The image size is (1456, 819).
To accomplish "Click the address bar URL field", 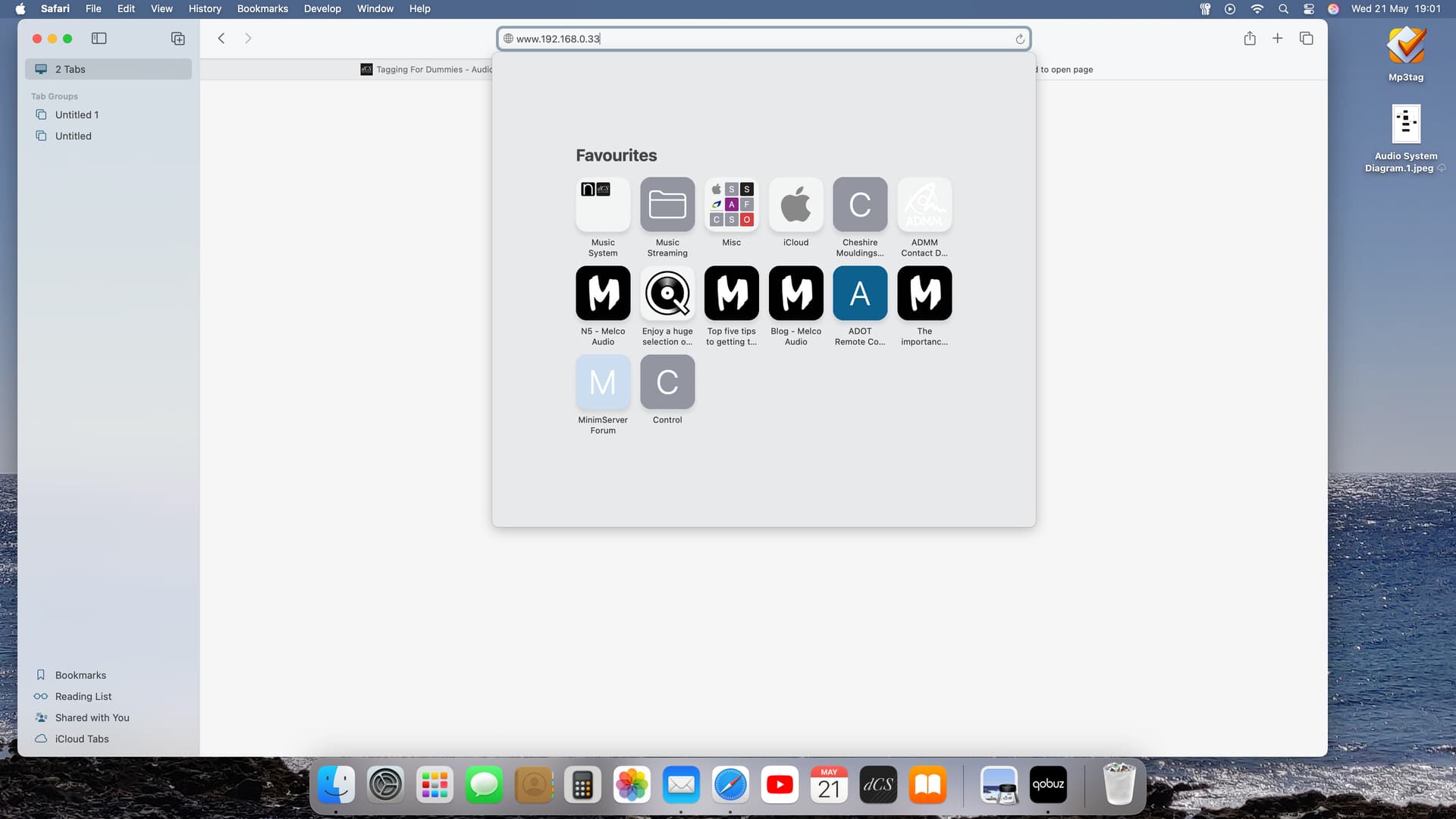I will click(764, 39).
